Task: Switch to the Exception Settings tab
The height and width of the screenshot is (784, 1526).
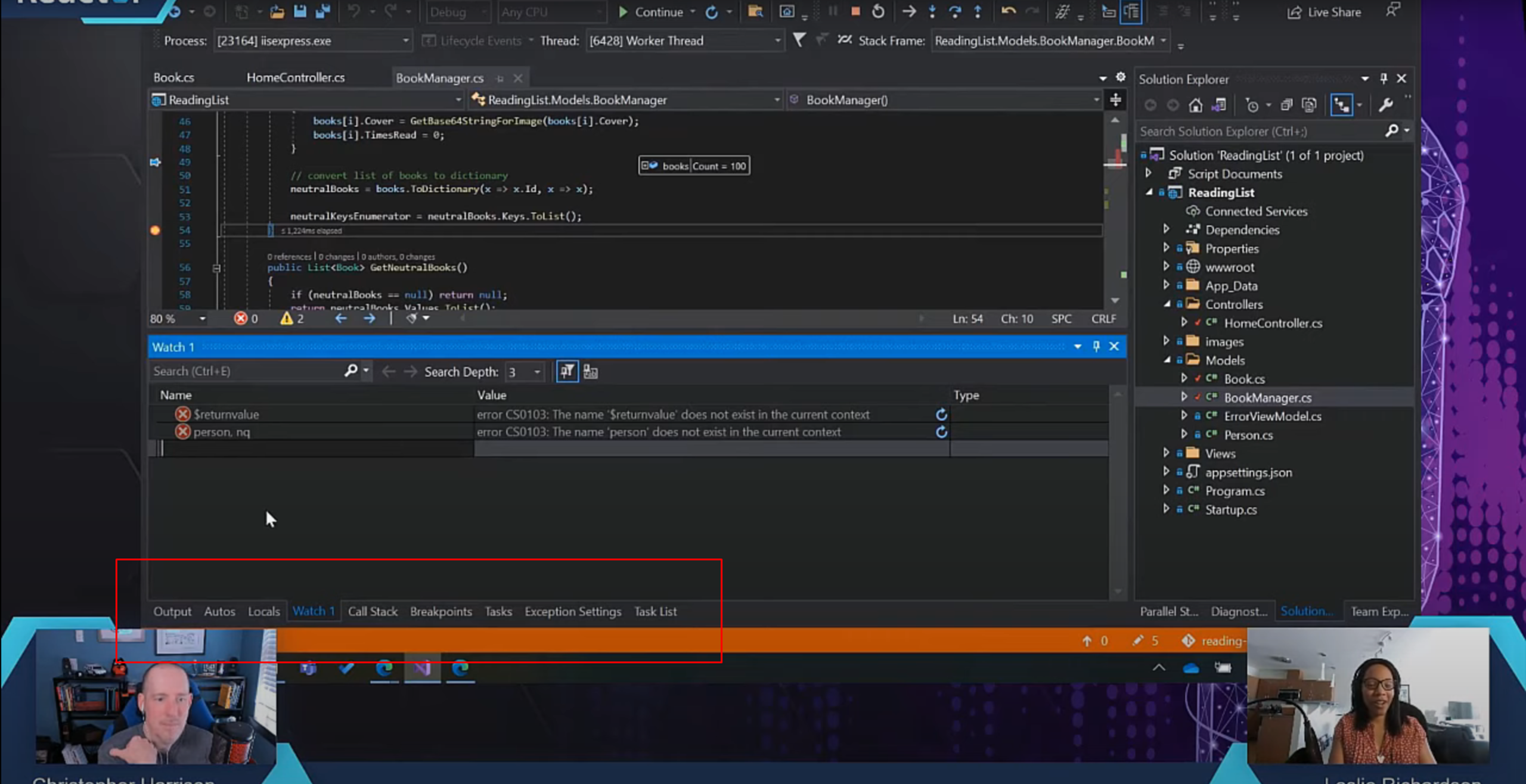Action: [x=573, y=611]
